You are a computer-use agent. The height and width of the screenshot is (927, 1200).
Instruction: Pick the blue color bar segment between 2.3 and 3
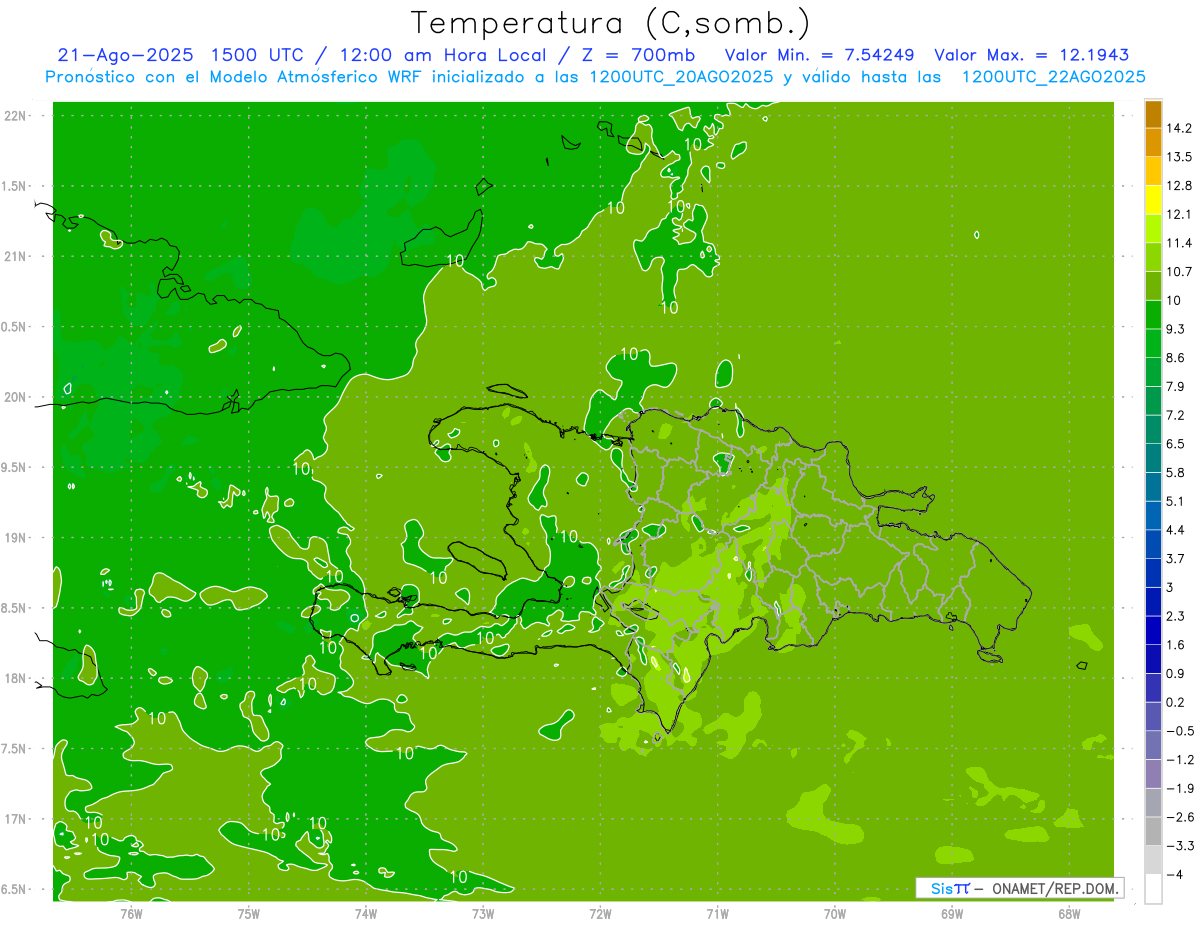click(1154, 602)
